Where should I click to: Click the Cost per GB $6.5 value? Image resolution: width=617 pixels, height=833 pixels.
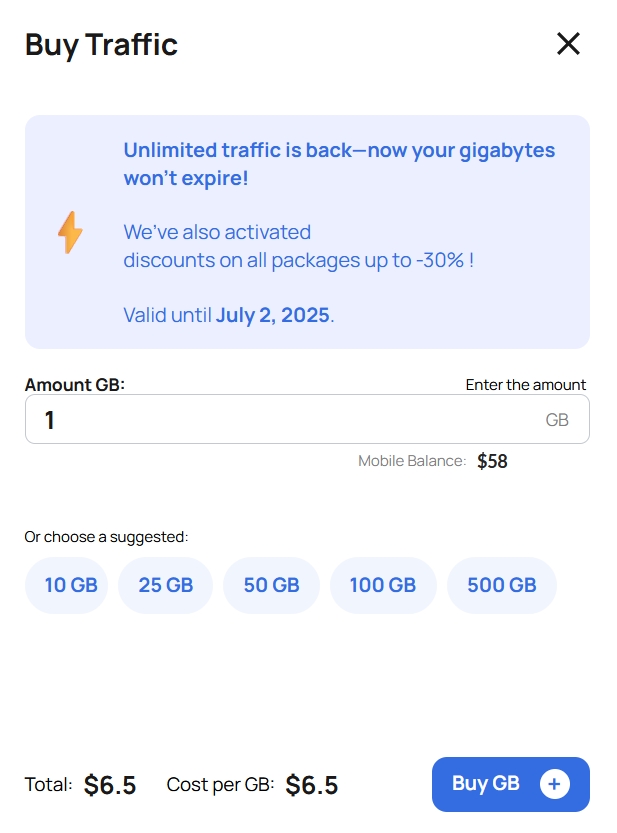click(312, 785)
